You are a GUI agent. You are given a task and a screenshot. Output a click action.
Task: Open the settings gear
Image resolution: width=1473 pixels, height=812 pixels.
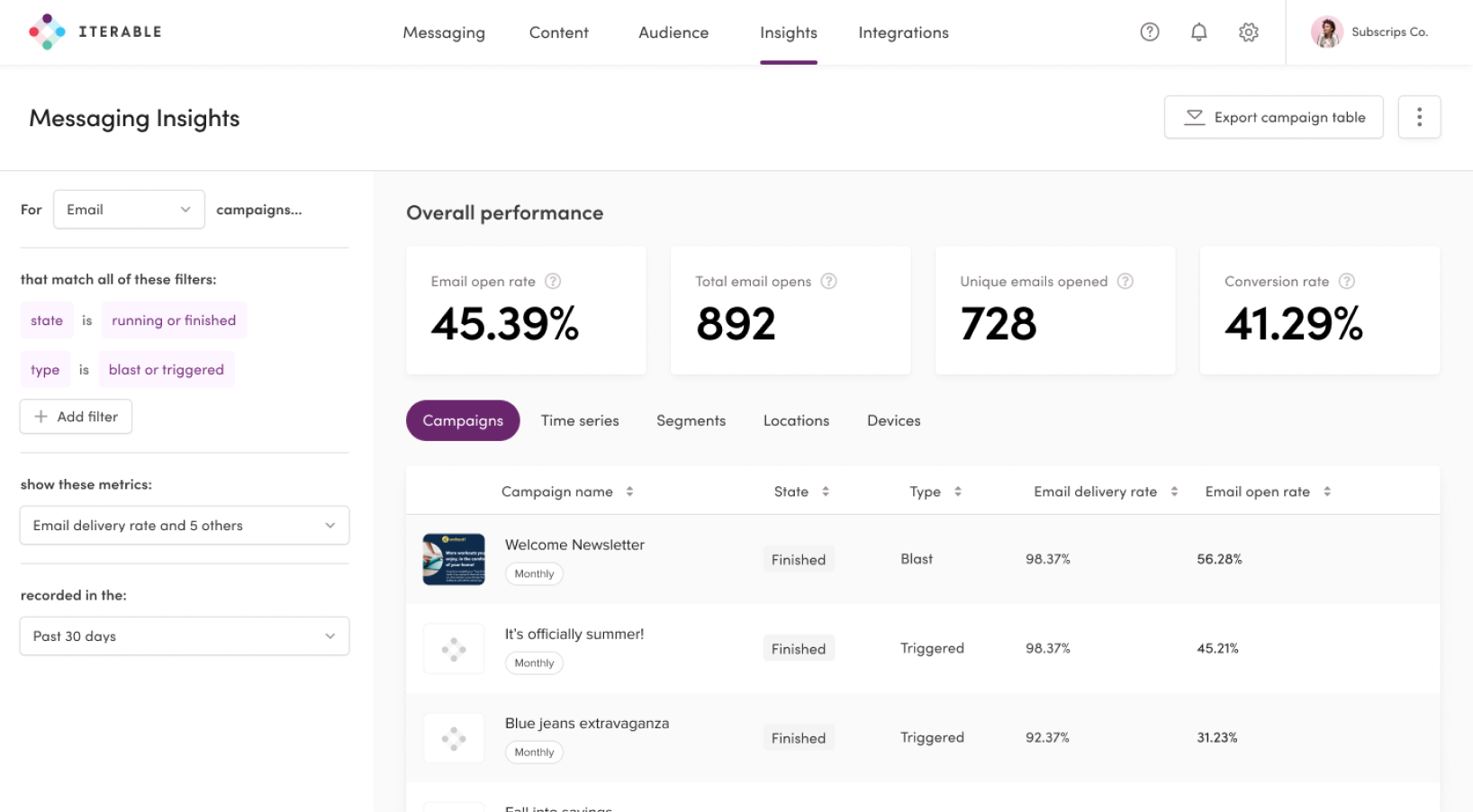coord(1248,32)
